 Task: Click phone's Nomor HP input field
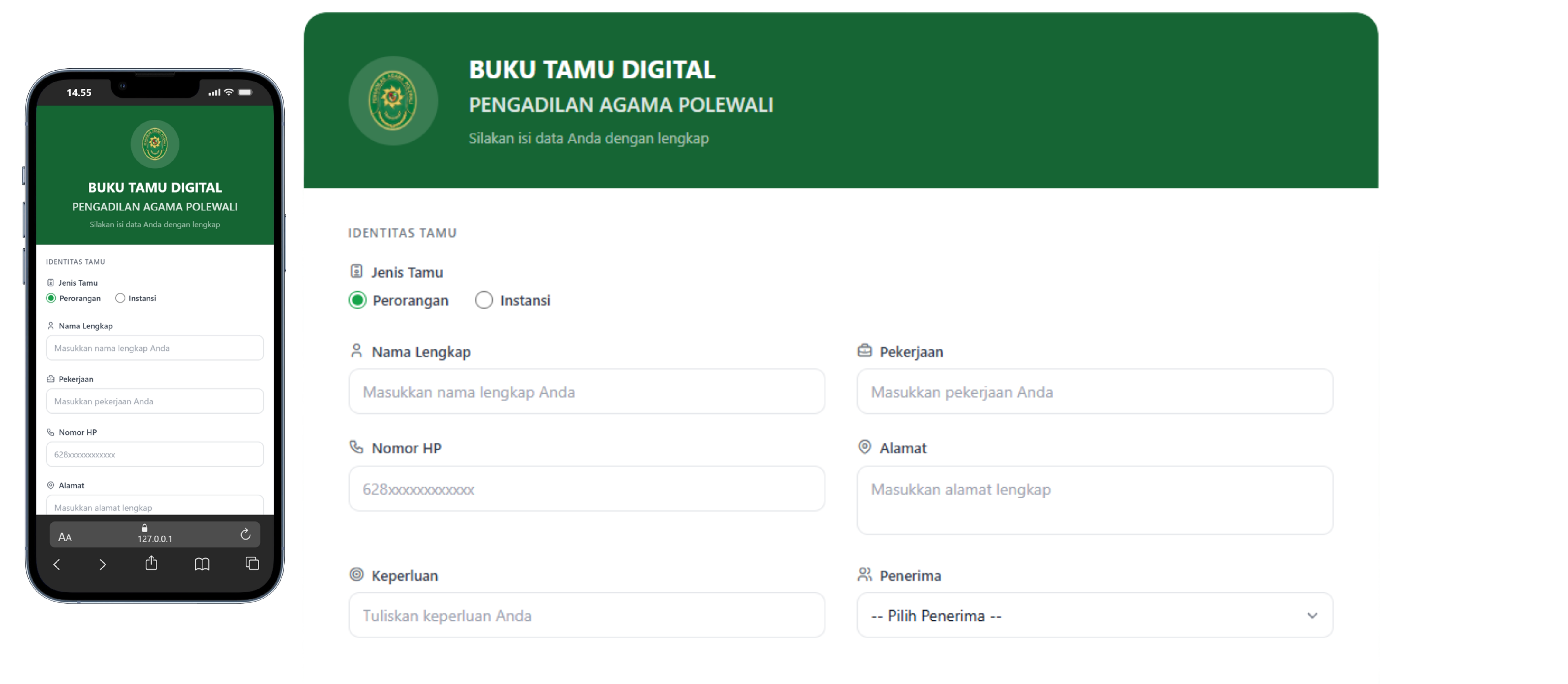click(155, 454)
